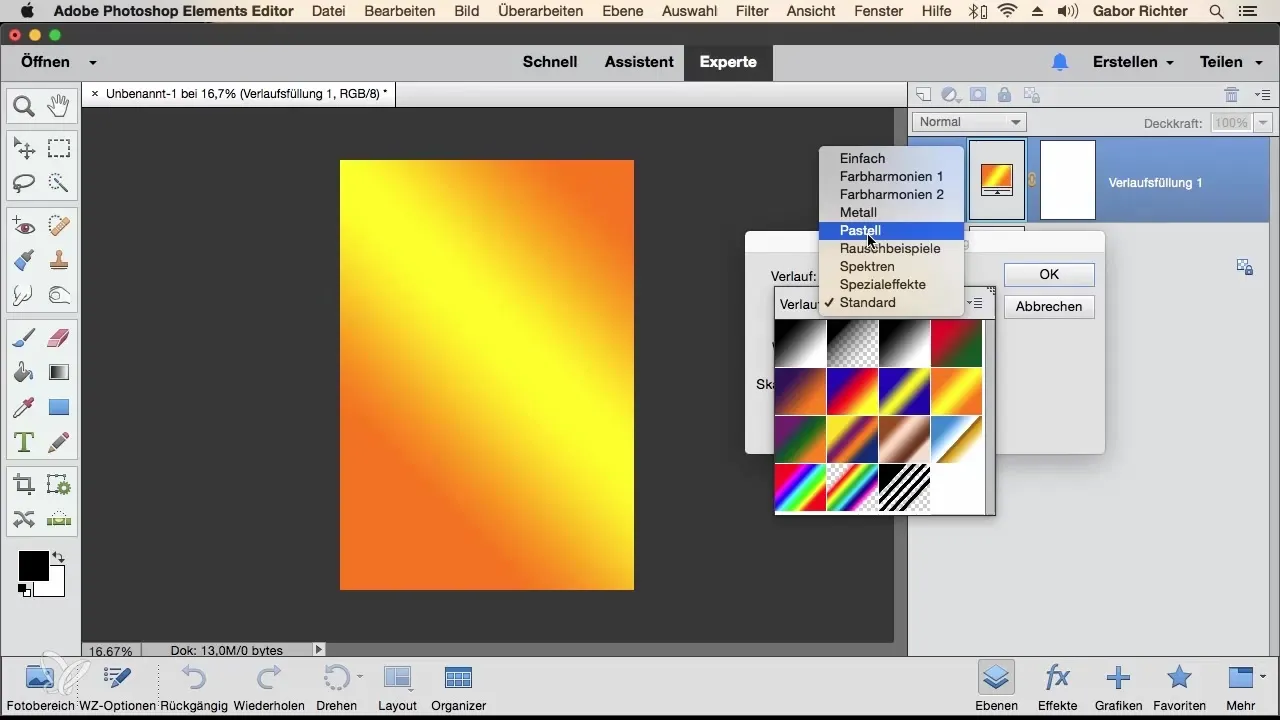The height and width of the screenshot is (720, 1280).
Task: Toggle the layer lock icon
Action: (1004, 95)
